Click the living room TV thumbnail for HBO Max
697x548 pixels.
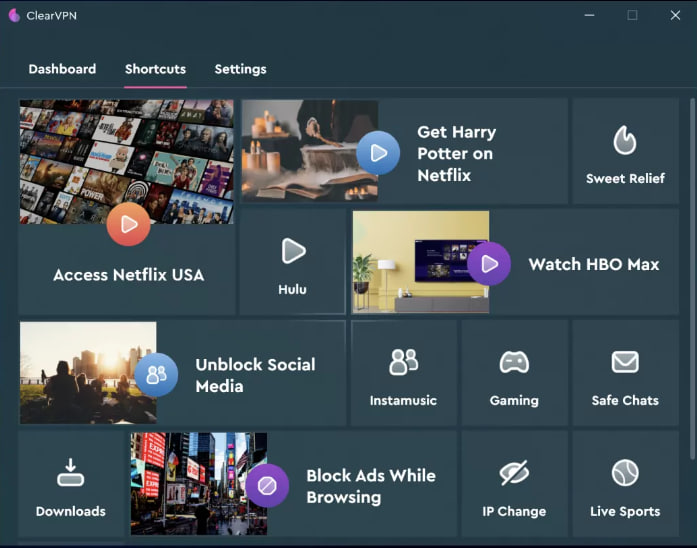pos(421,262)
